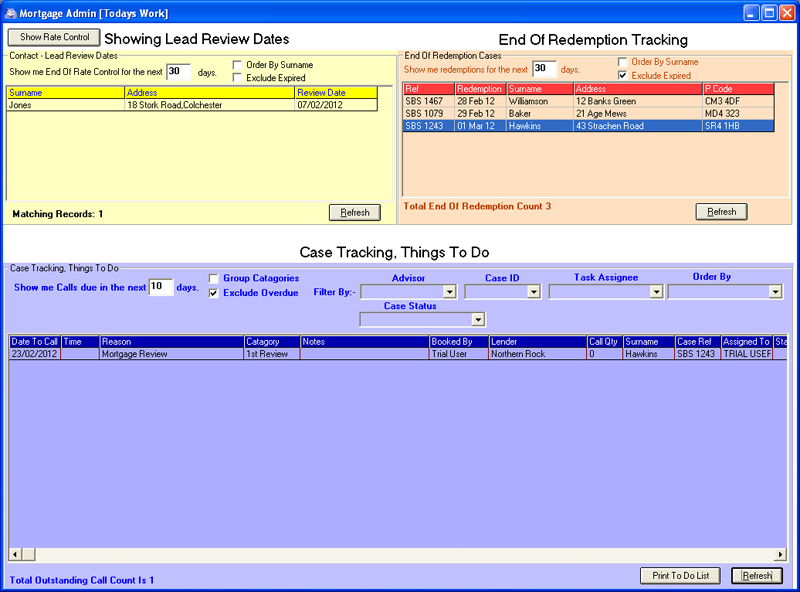Check the Group Catagories checkbox

click(213, 278)
